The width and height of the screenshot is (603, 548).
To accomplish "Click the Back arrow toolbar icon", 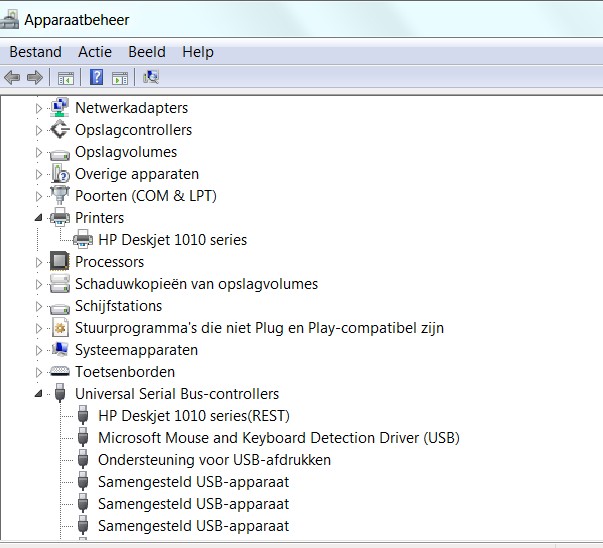I will click(x=12, y=77).
